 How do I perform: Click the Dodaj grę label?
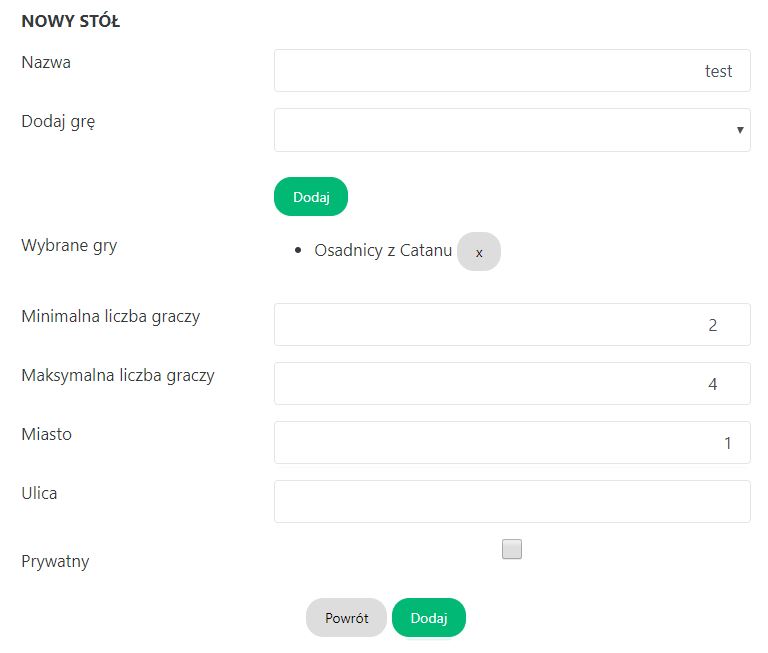pos(58,121)
